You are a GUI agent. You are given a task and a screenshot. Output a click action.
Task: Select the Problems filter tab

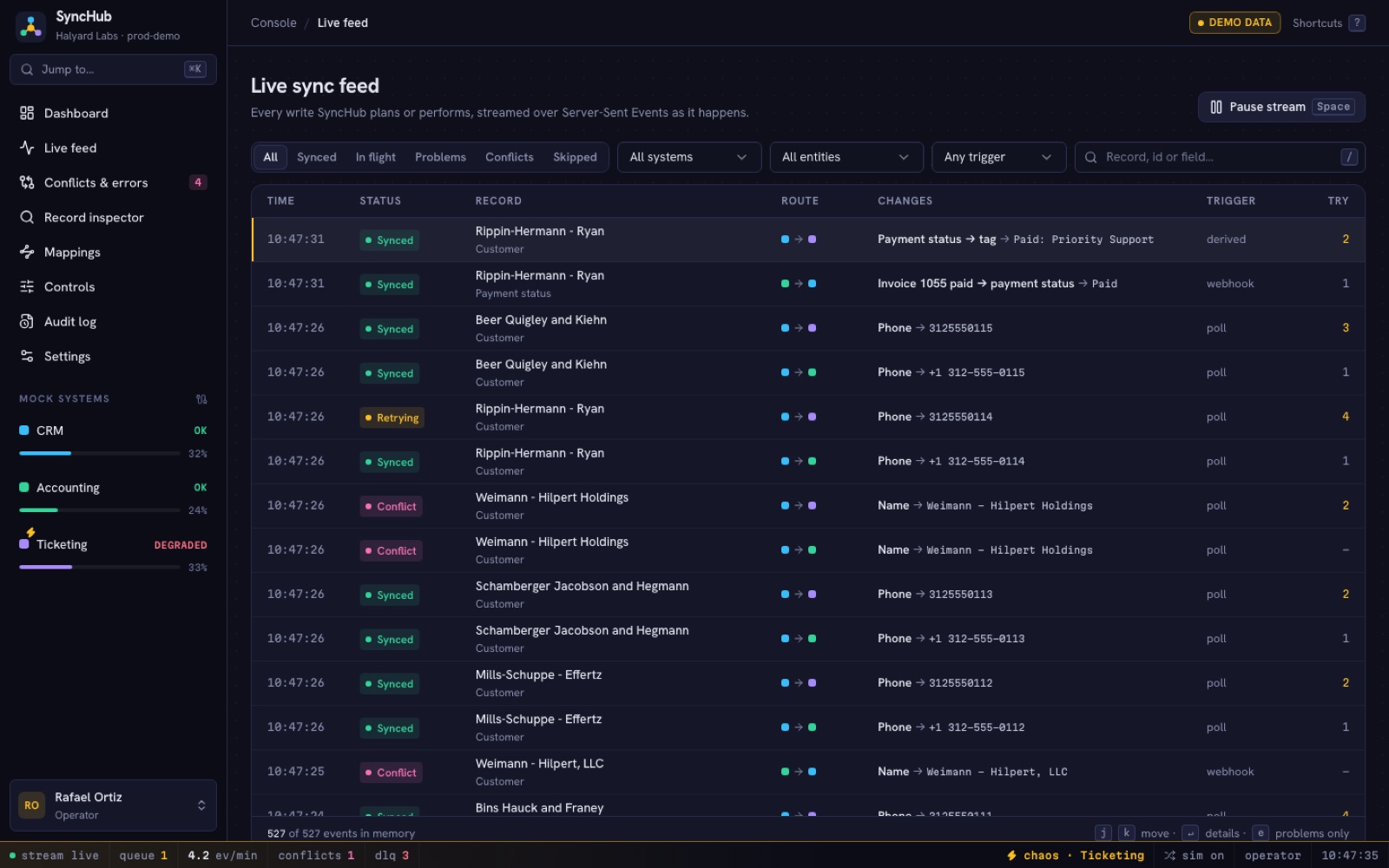440,157
